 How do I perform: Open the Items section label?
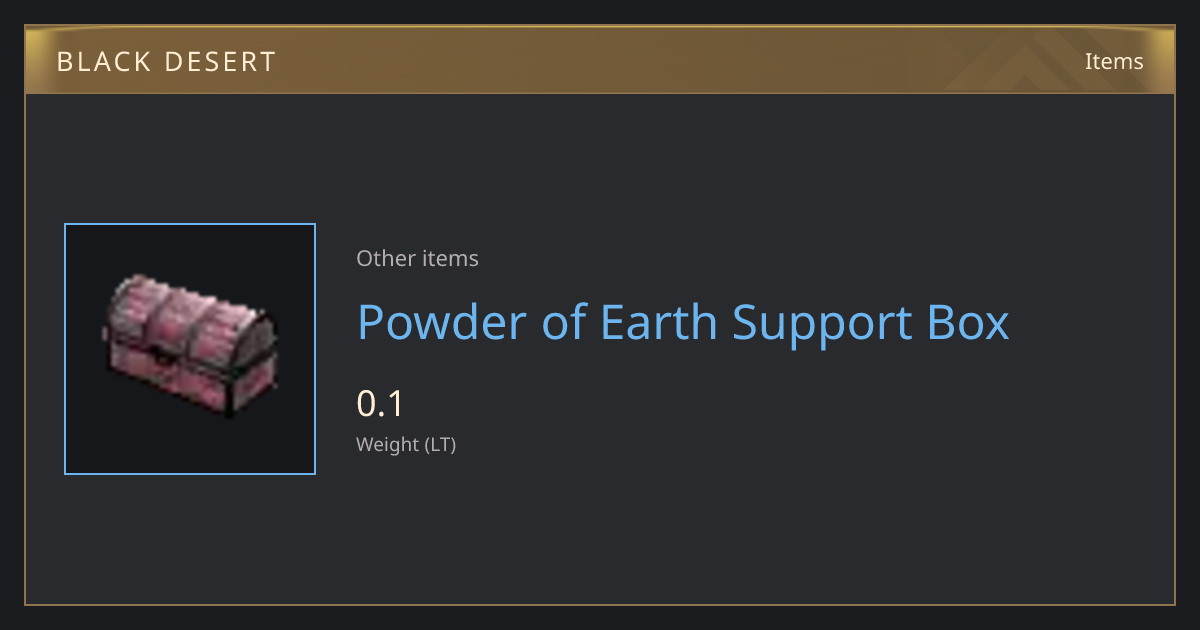tap(1114, 61)
